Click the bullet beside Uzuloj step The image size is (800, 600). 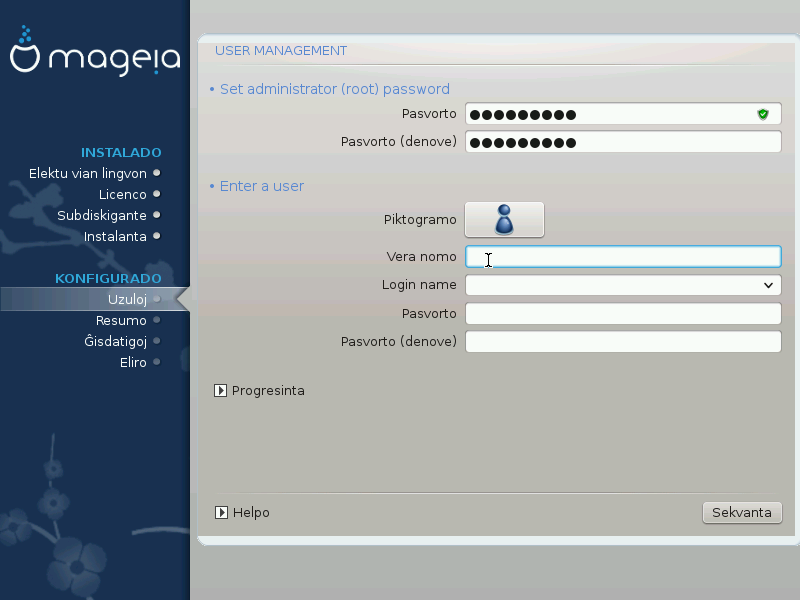(157, 299)
